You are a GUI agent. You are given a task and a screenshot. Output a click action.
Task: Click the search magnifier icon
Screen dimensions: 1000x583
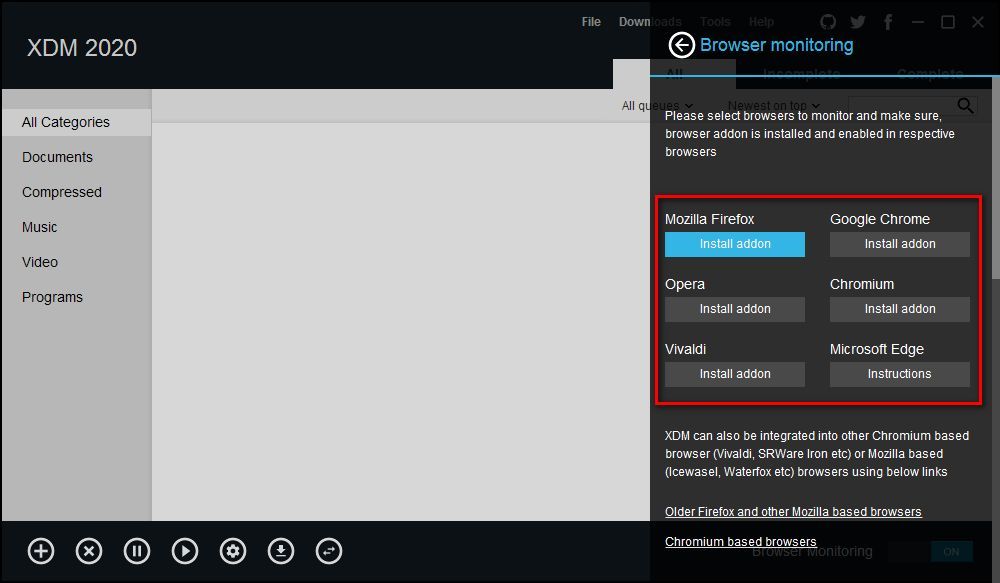pyautogui.click(x=966, y=105)
